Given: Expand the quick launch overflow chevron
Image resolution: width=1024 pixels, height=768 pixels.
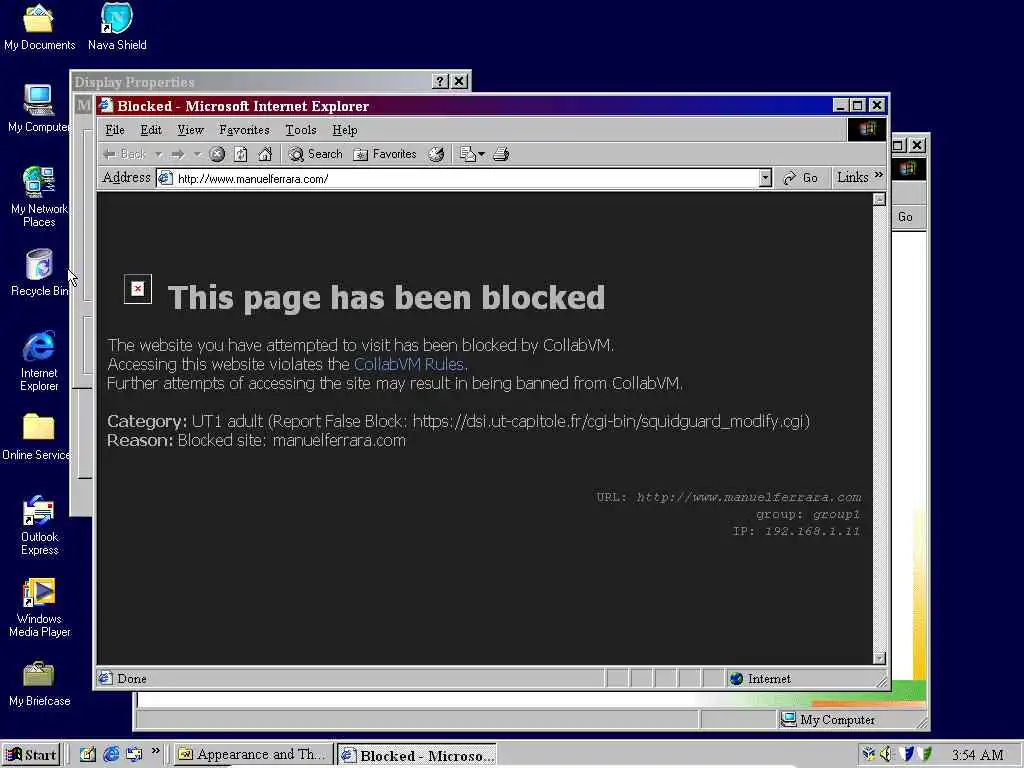Looking at the screenshot, I should point(155,751).
